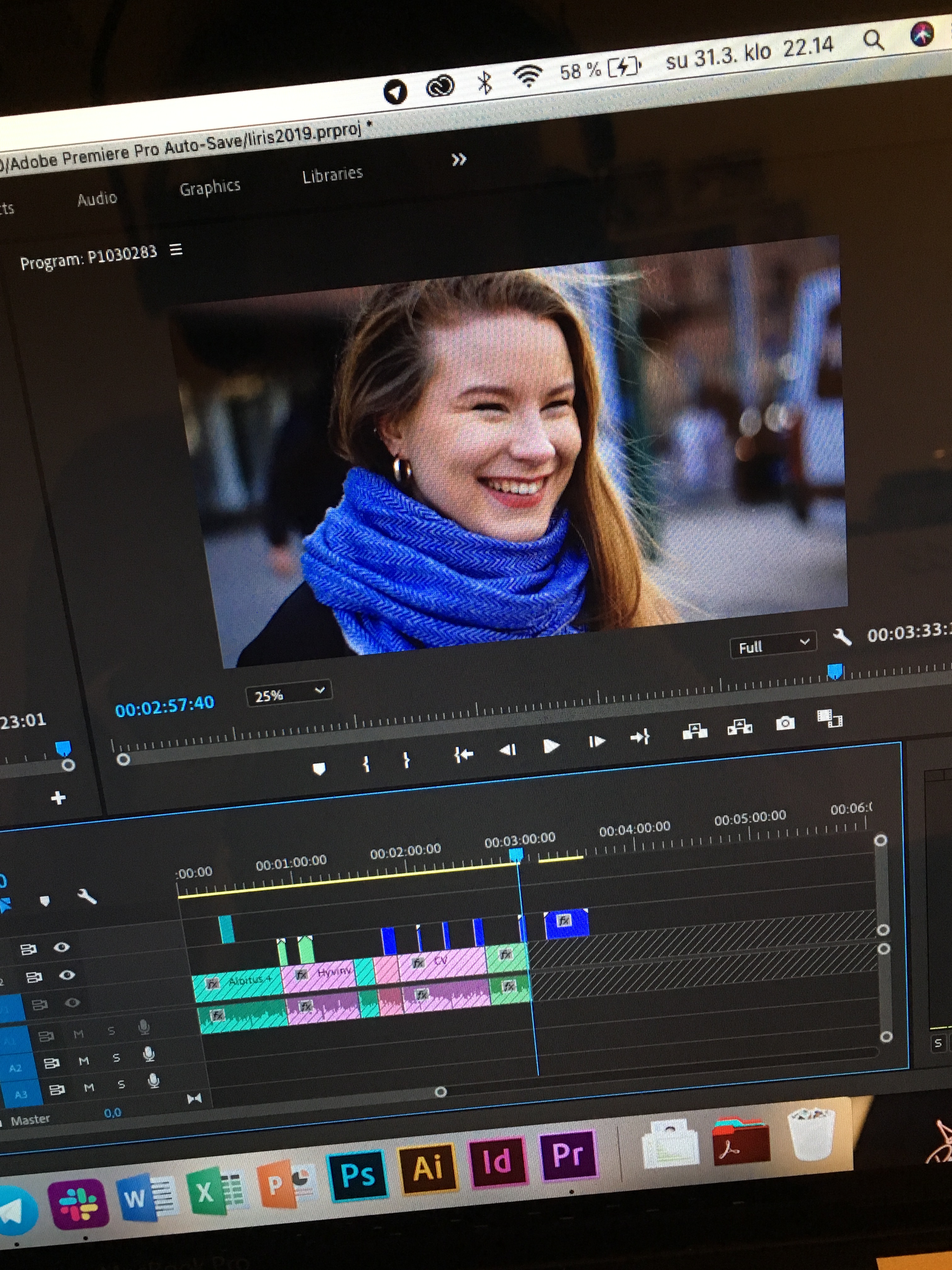
Task: Solo audio track A3
Action: 121,1084
